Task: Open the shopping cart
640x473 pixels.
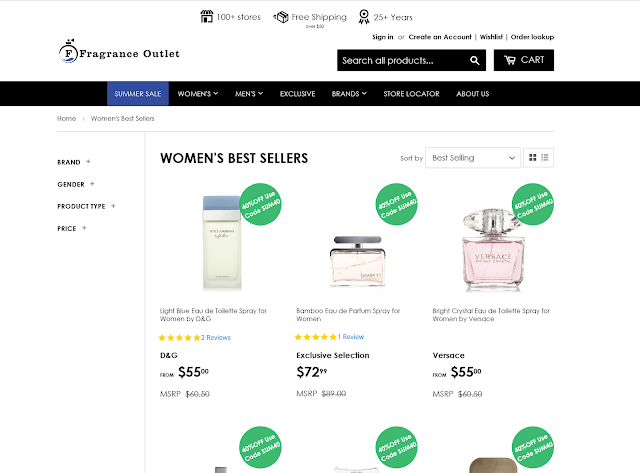Action: tap(524, 60)
